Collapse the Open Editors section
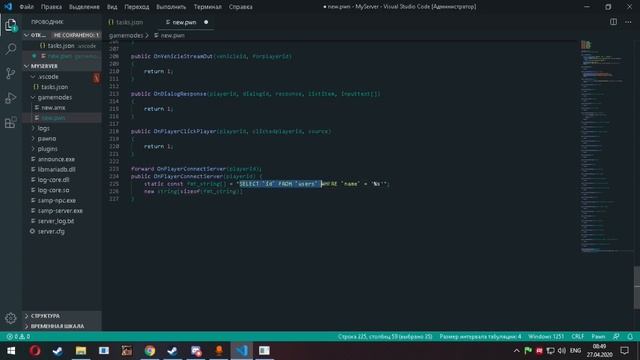Image resolution: width=640 pixels, height=360 pixels. [62, 35]
